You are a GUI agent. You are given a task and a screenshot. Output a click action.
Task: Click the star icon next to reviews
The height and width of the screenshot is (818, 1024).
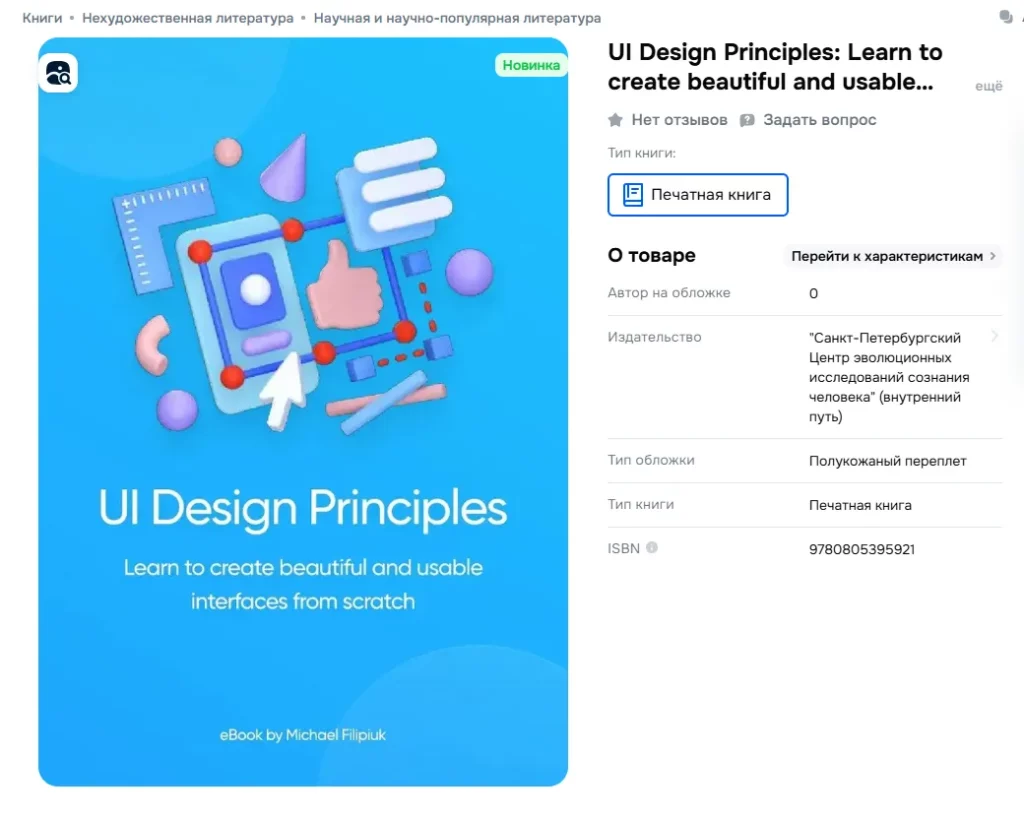[x=615, y=120]
